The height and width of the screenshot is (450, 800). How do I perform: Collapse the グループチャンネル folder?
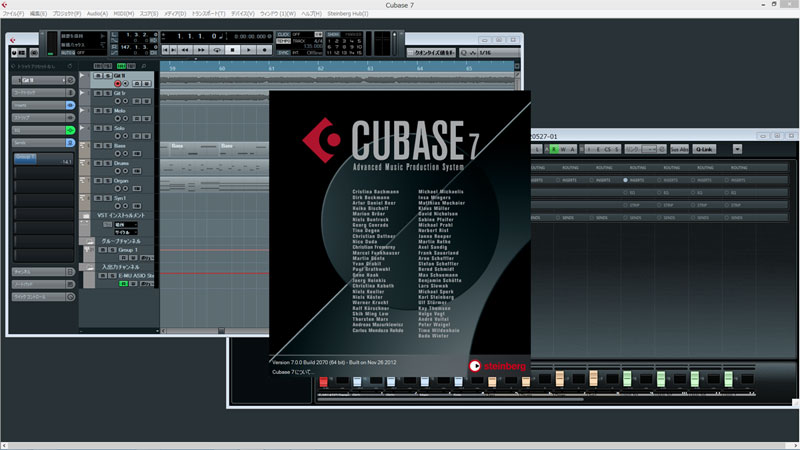pyautogui.click(x=90, y=241)
